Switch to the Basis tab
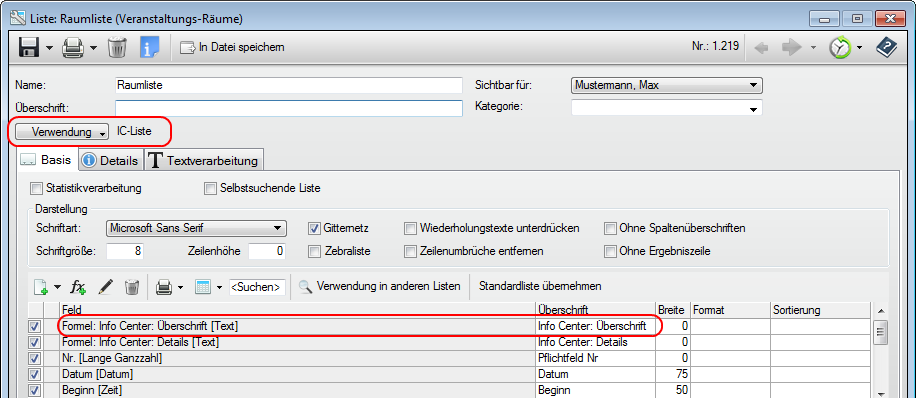 tap(47, 160)
